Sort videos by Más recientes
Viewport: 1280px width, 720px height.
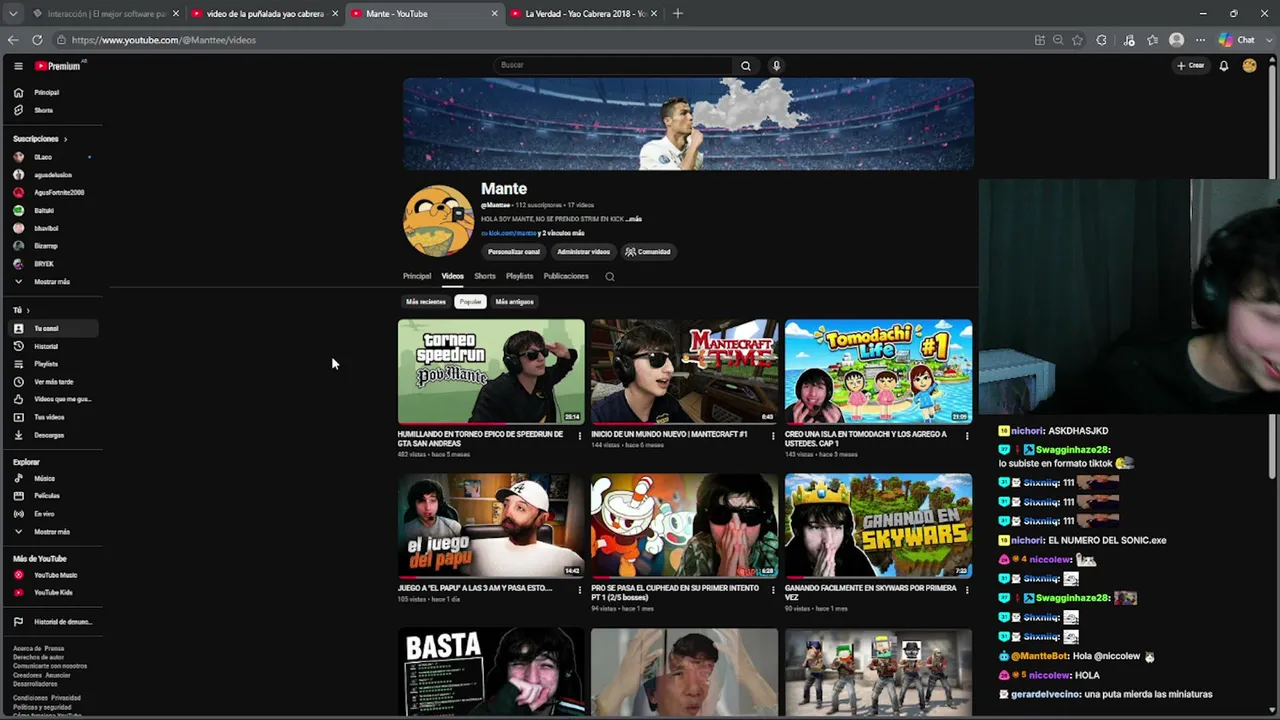tap(426, 302)
